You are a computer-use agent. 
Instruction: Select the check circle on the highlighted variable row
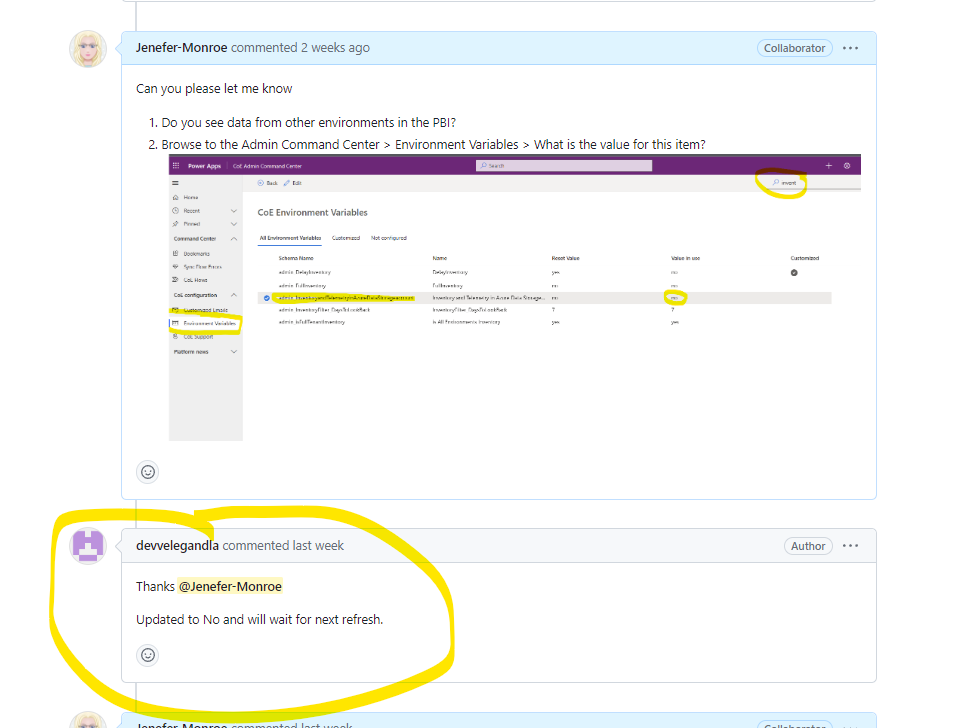pyautogui.click(x=266, y=297)
